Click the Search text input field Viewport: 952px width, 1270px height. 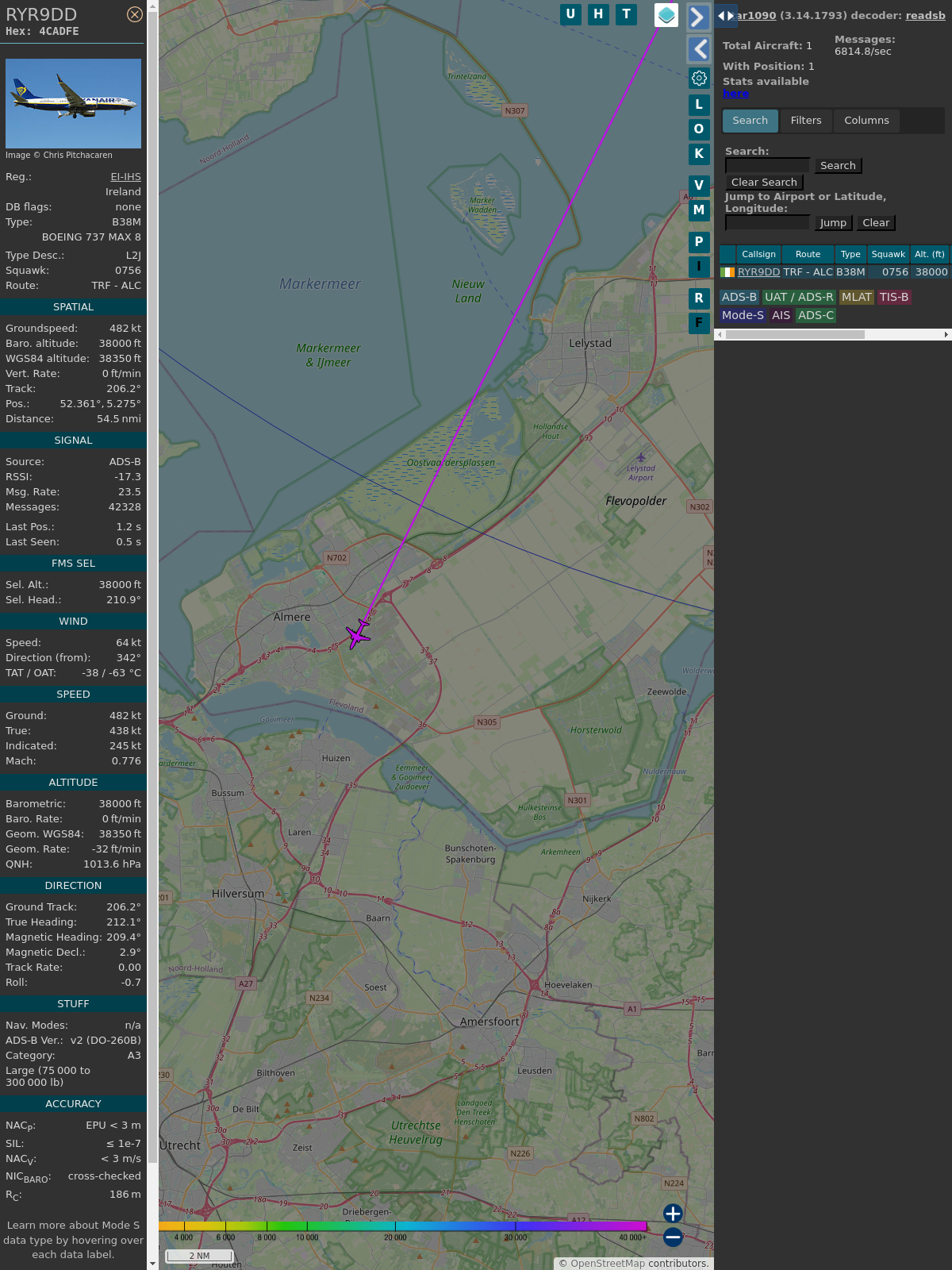(767, 165)
